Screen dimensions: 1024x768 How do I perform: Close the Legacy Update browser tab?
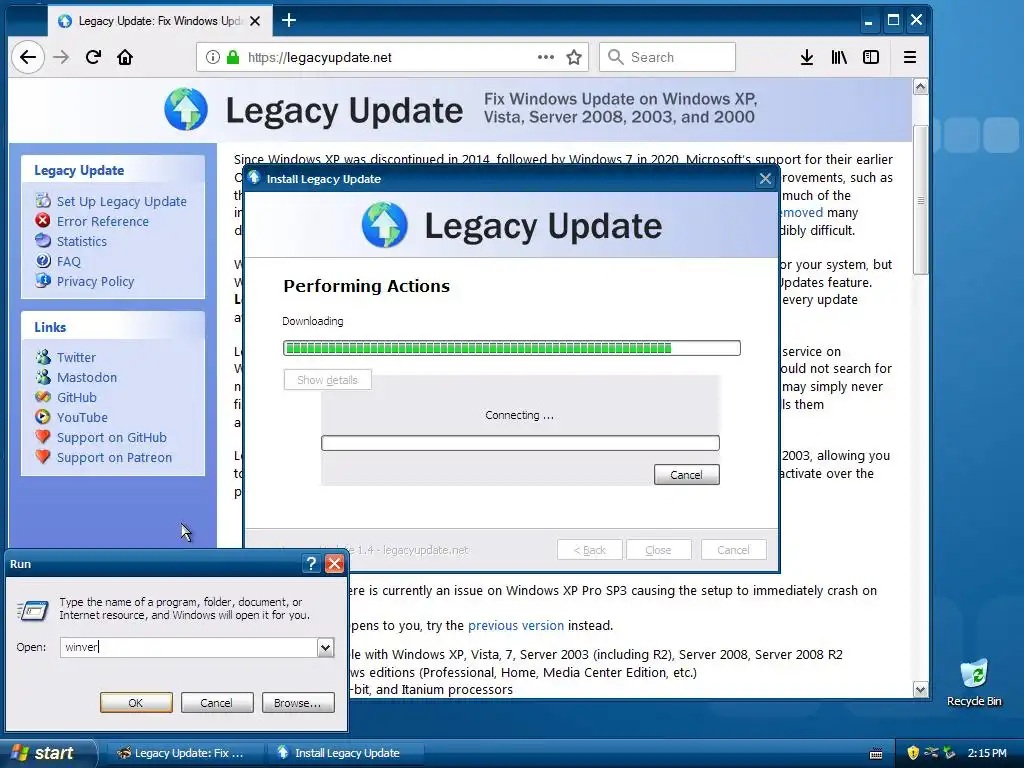(x=255, y=21)
